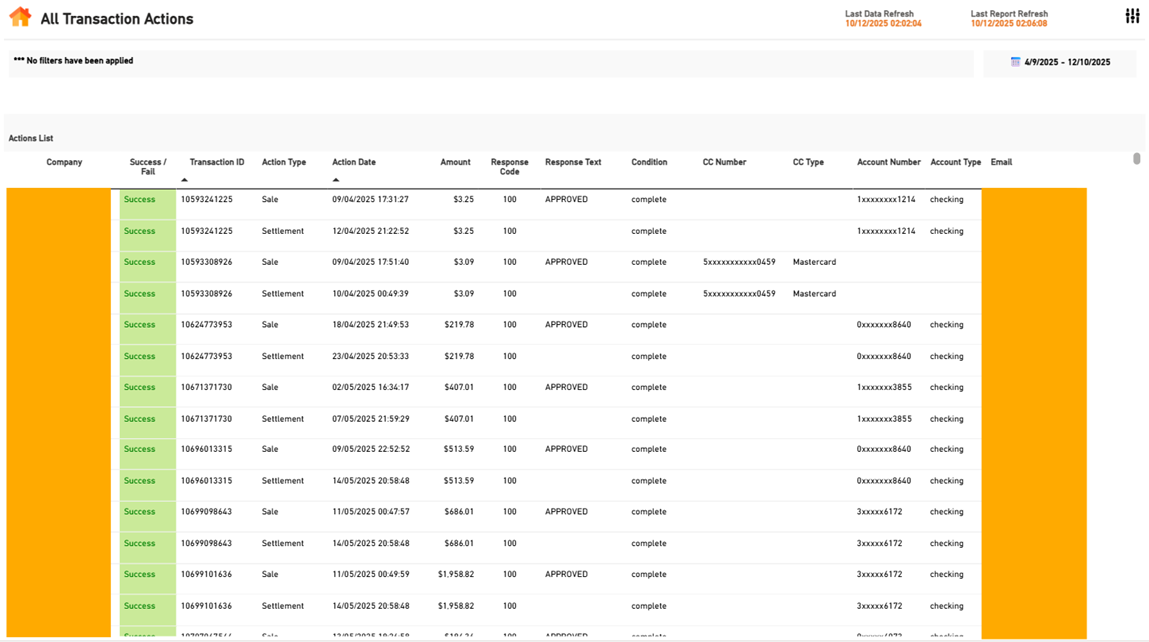Click the $513.59 amount in the 14/05/2025 row
The height and width of the screenshot is (642, 1149).
(x=459, y=481)
